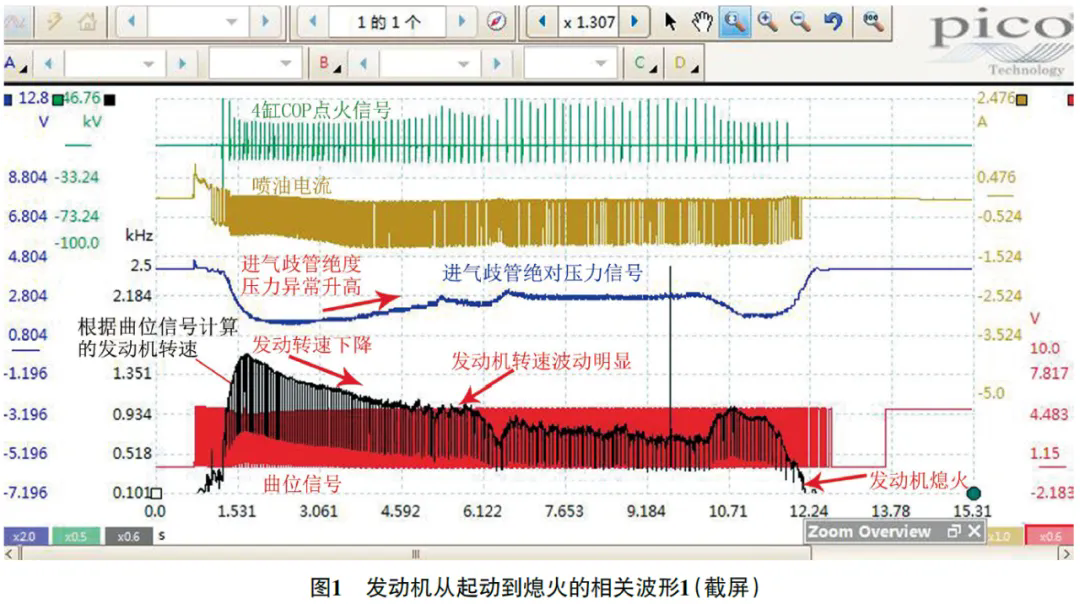Viewport: 1080px width, 604px height.
Task: Click the '曲位信号' label
Action: [x=303, y=484]
